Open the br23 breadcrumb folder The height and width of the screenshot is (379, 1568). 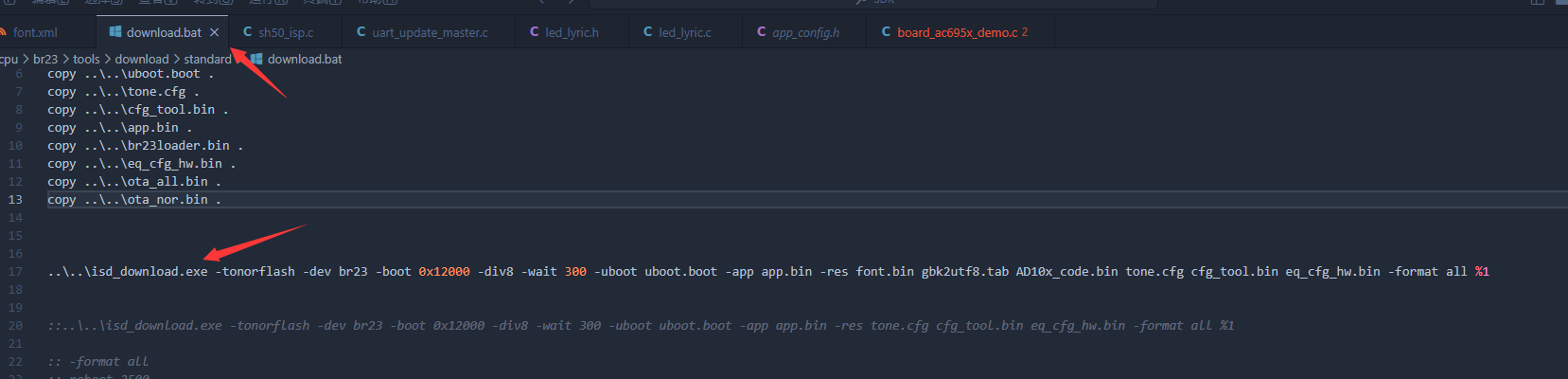point(45,59)
